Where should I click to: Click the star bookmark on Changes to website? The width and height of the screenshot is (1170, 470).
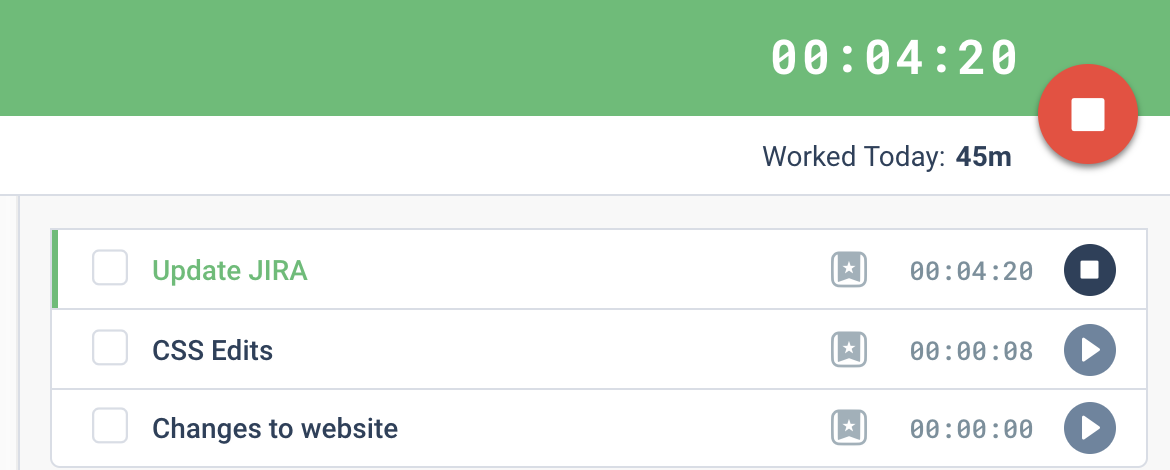(x=849, y=427)
